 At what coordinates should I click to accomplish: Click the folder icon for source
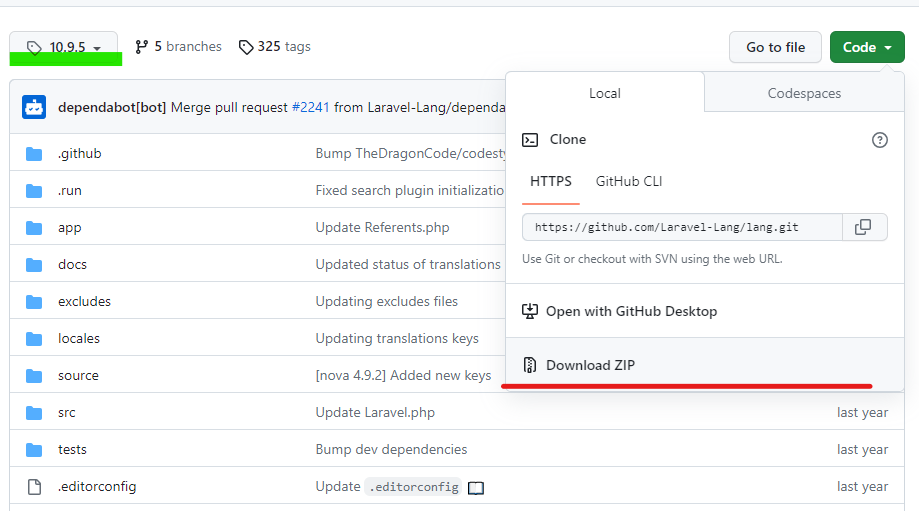(x=34, y=376)
